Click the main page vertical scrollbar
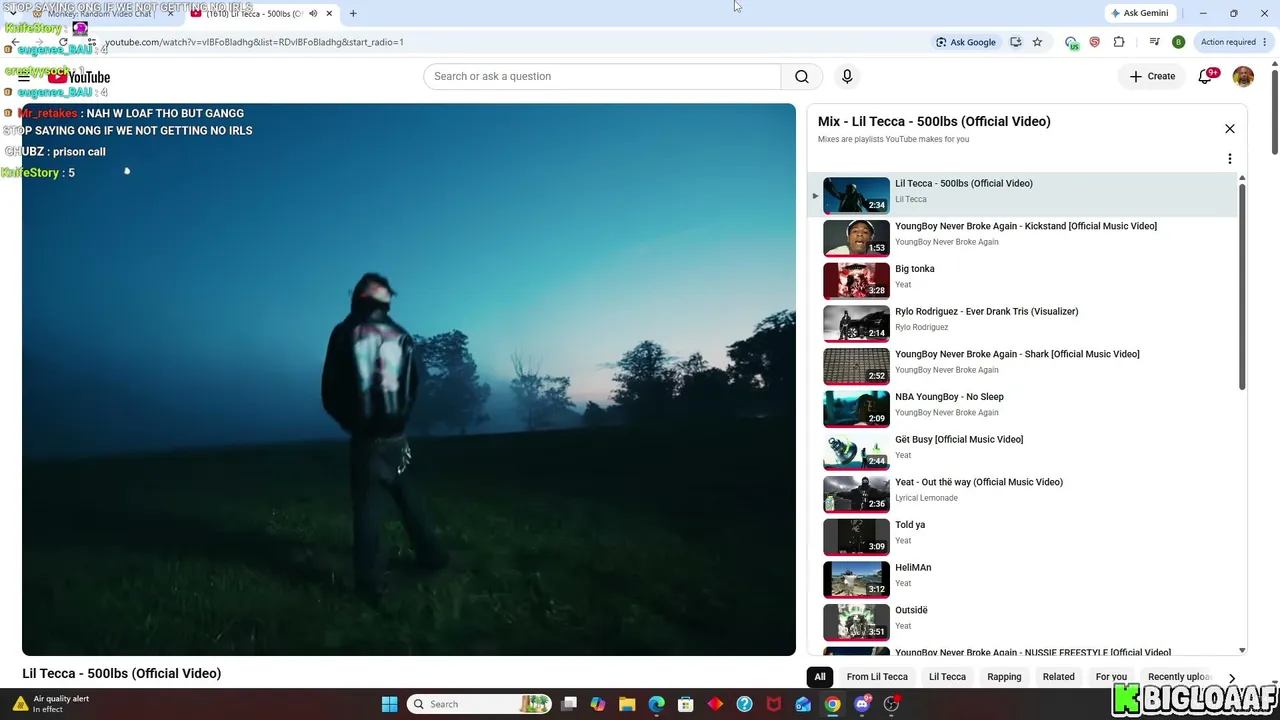This screenshot has width=1280, height=720. click(x=1274, y=113)
